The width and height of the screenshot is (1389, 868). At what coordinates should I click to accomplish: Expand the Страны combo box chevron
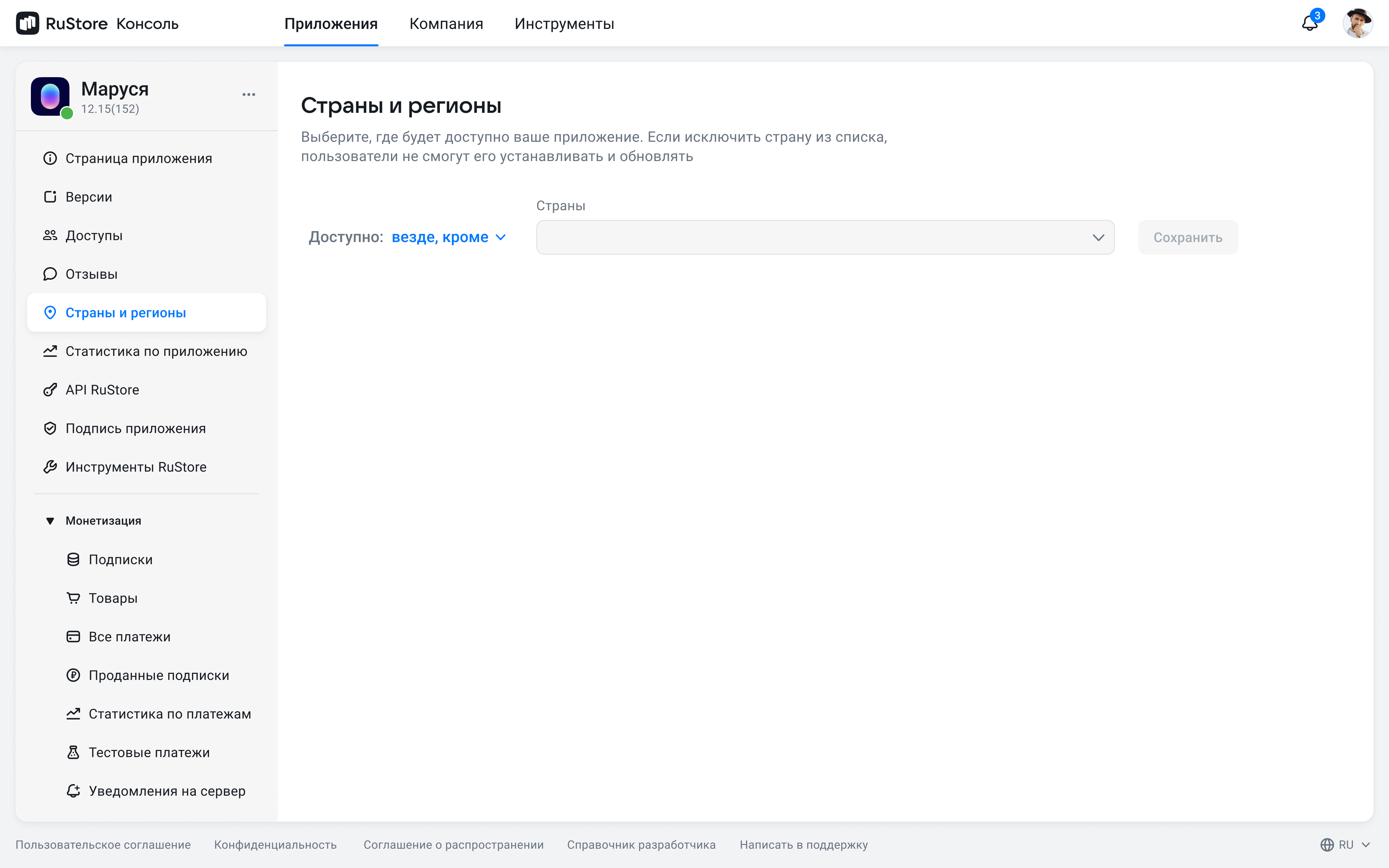tap(1099, 238)
